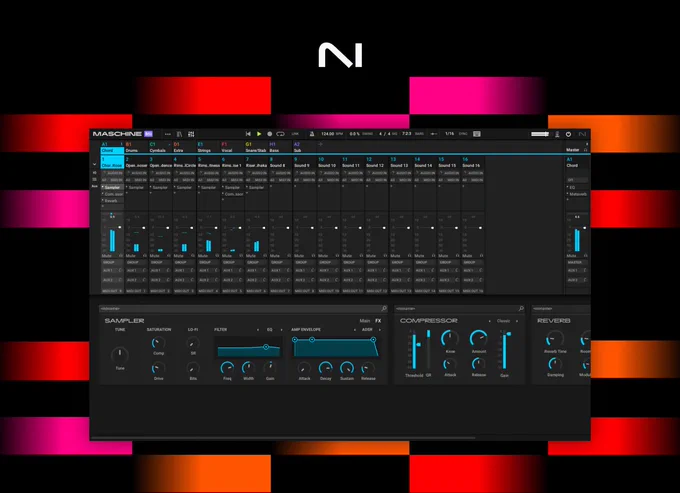Click the 4 / 4 time signature
The height and width of the screenshot is (493, 680).
click(385, 134)
